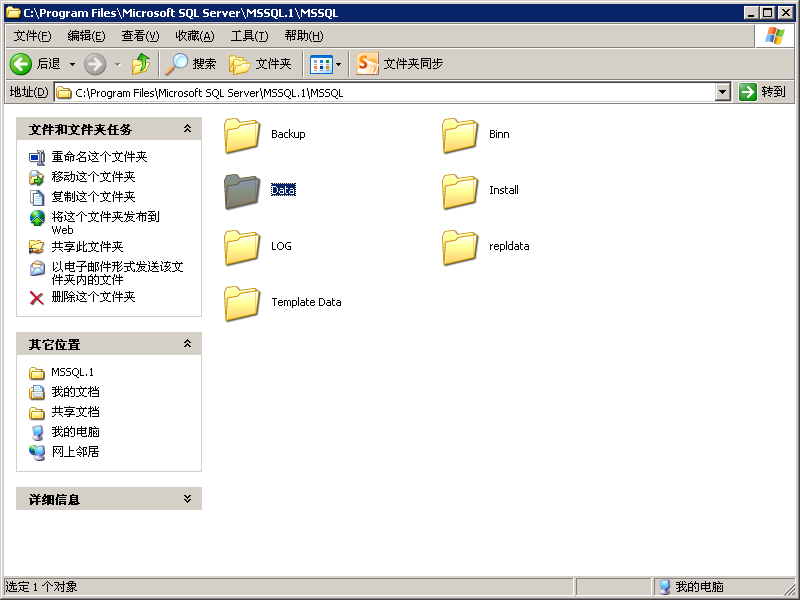
Task: Expand the address bar dropdown arrow
Action: click(722, 92)
